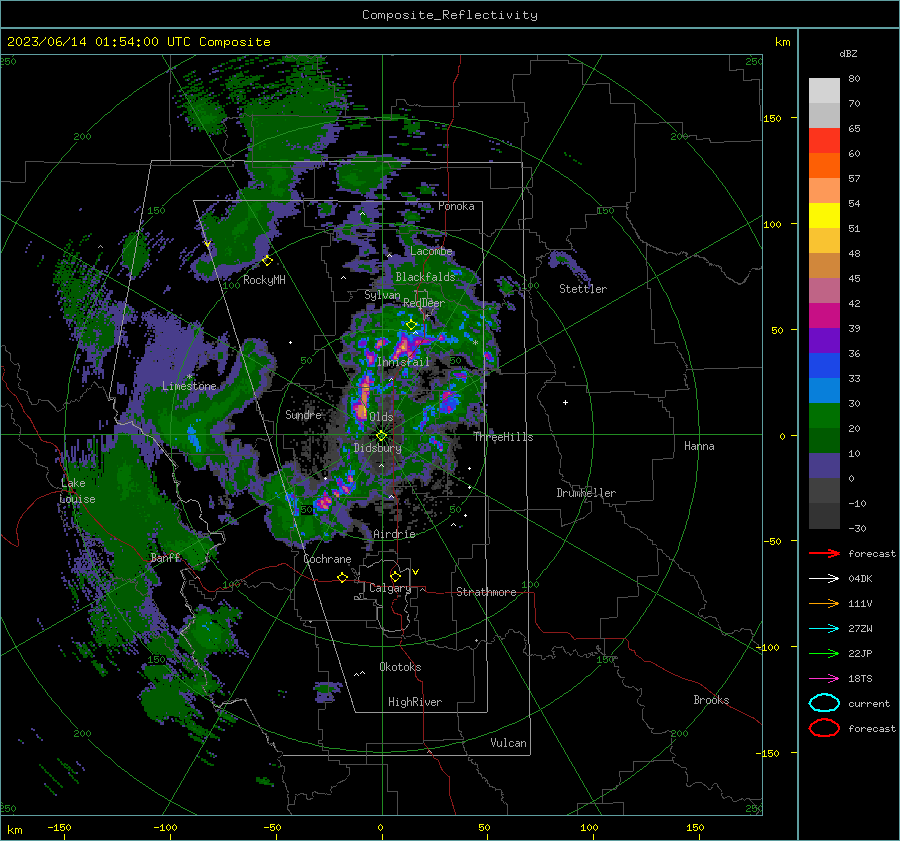Pick the magenta swatch between 42 and 39 dBZ

(x=824, y=315)
